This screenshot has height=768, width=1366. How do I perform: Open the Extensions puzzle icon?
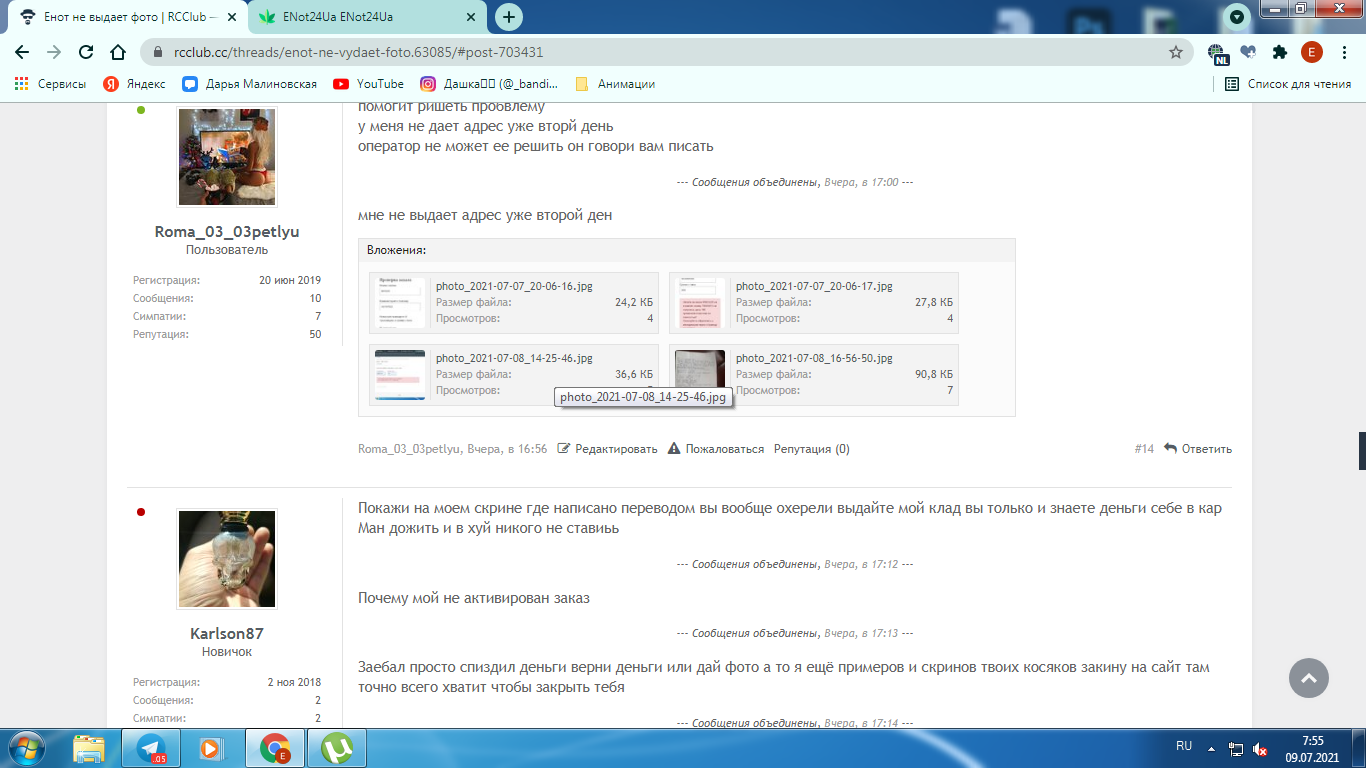(1280, 52)
